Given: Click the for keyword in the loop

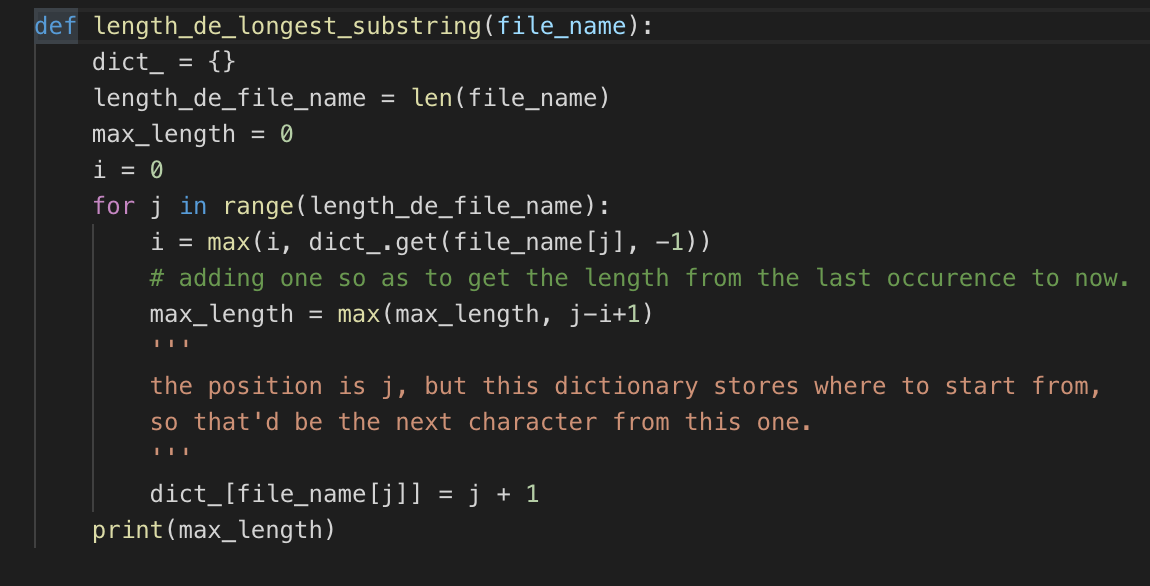Looking at the screenshot, I should pyautogui.click(x=113, y=205).
